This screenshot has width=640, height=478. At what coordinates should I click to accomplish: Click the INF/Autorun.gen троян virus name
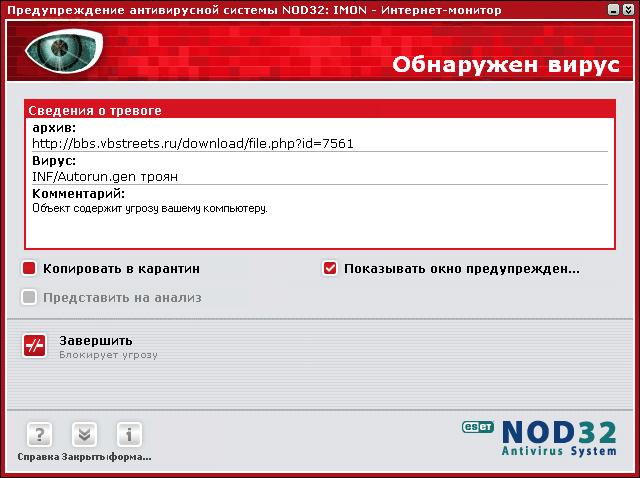click(x=105, y=177)
